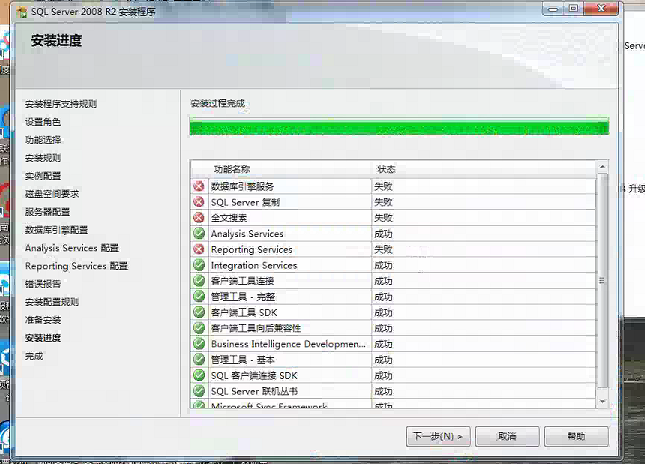Select the 安装配置规则 step
This screenshot has height=464, width=645.
coord(52,302)
